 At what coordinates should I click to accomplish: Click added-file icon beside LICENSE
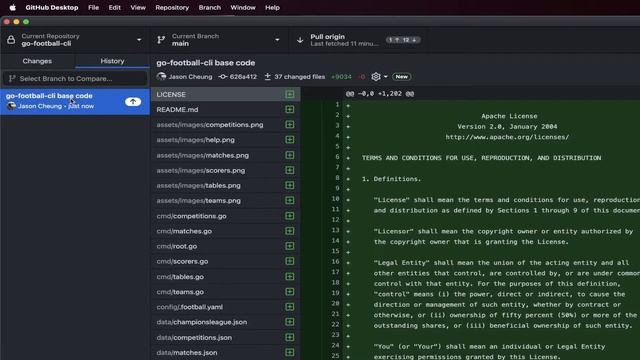tap(290, 94)
